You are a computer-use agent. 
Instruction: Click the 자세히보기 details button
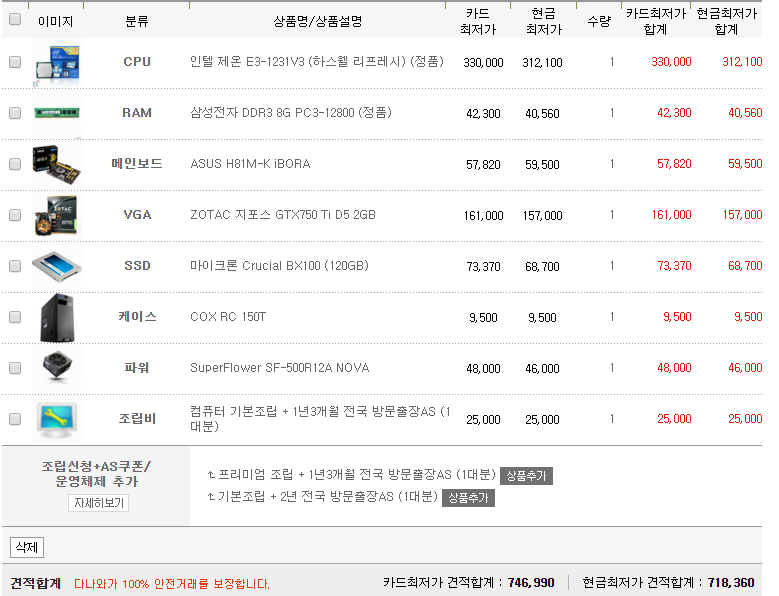(x=99, y=503)
